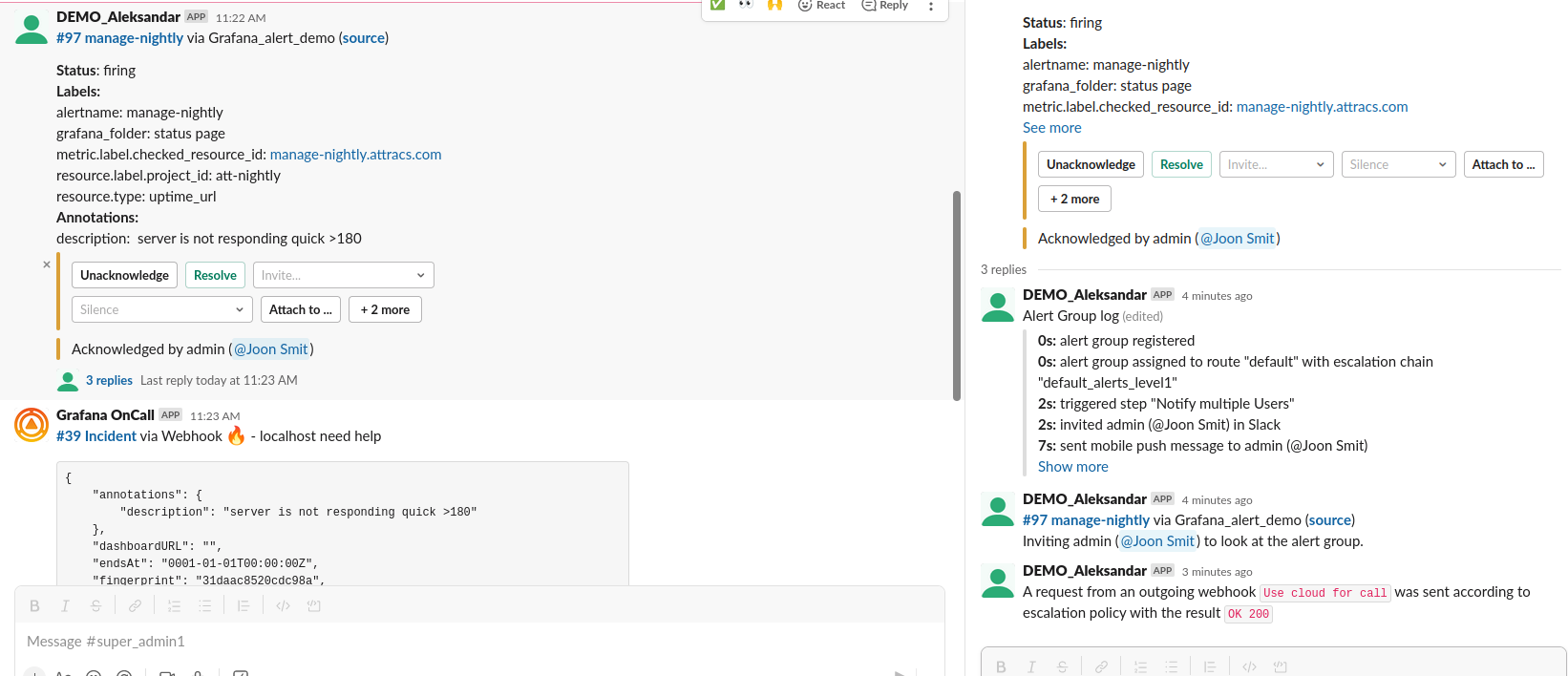
Task: Insert a blockquote in channel composer
Action: click(244, 605)
